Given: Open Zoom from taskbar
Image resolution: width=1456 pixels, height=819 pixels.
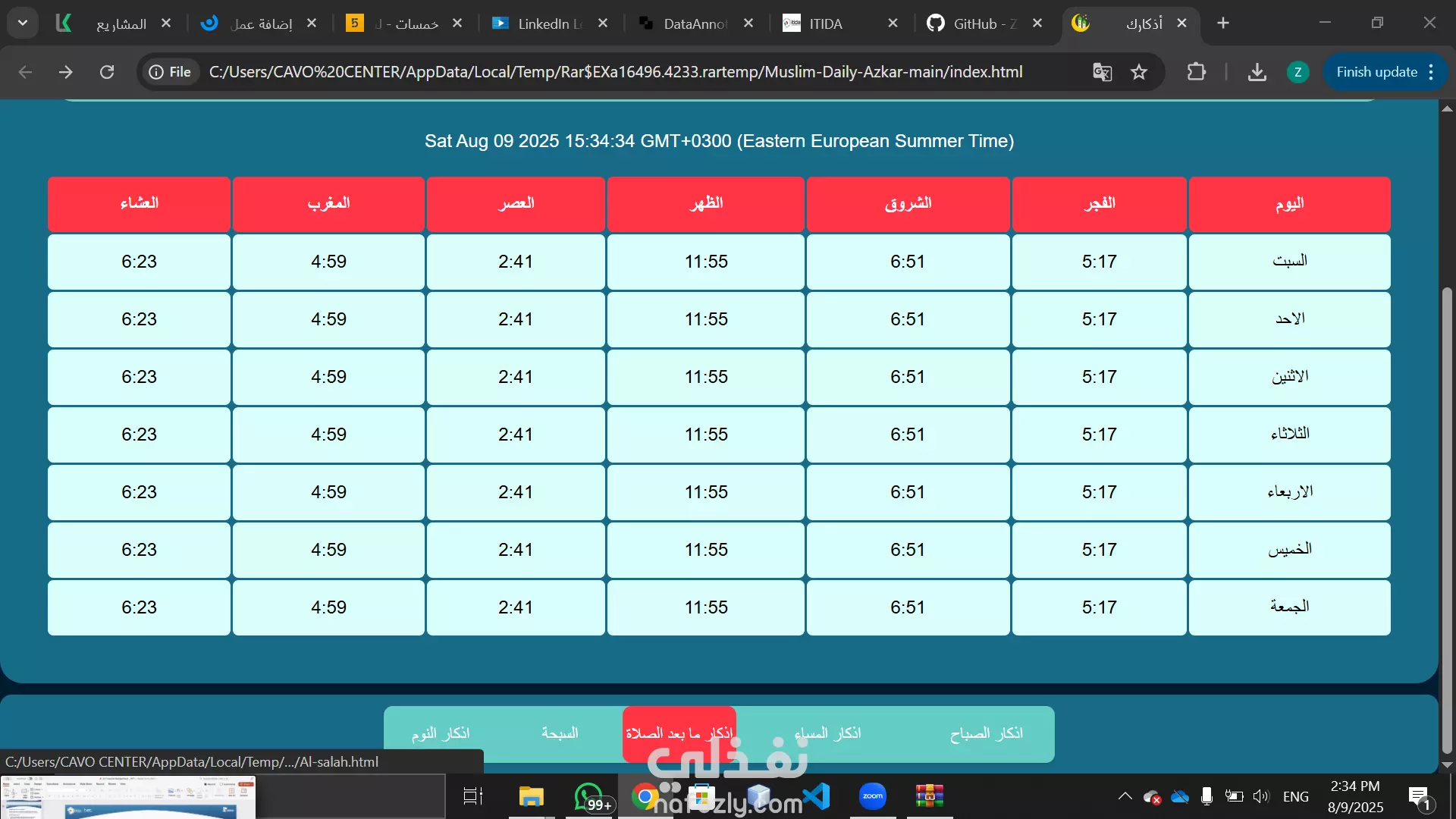Looking at the screenshot, I should 873,796.
